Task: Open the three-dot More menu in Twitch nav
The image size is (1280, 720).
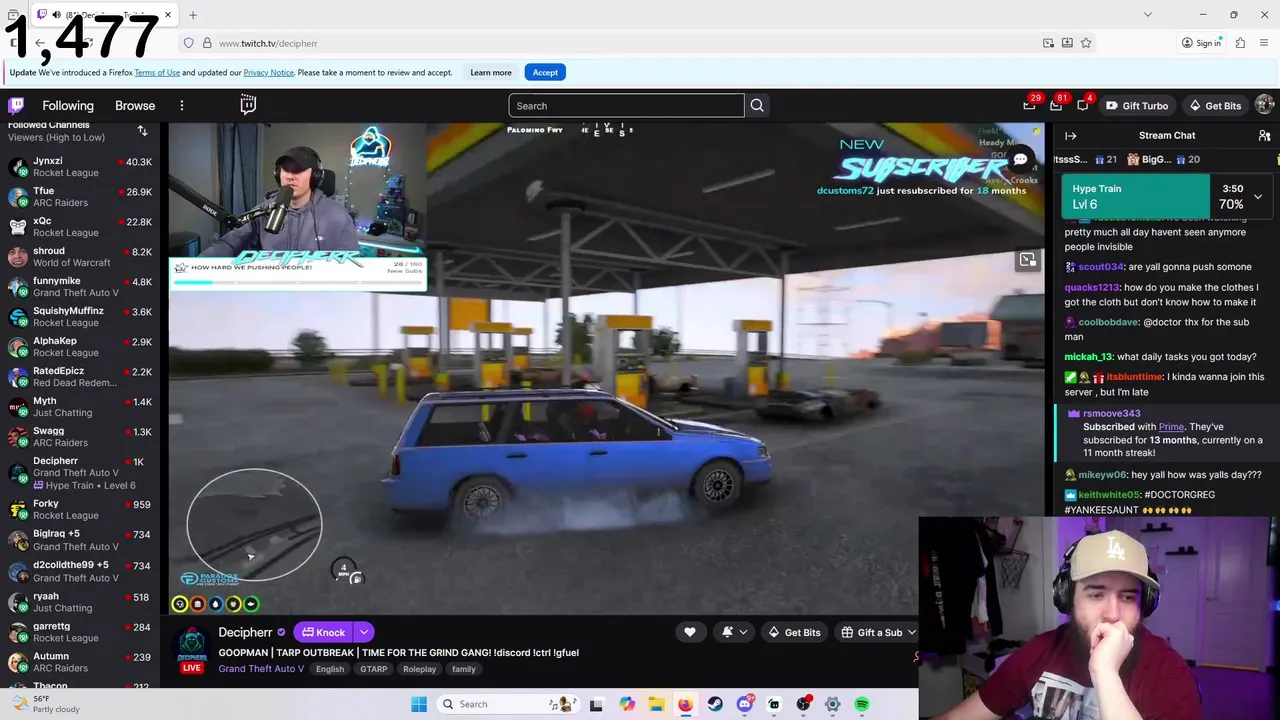Action: [182, 105]
